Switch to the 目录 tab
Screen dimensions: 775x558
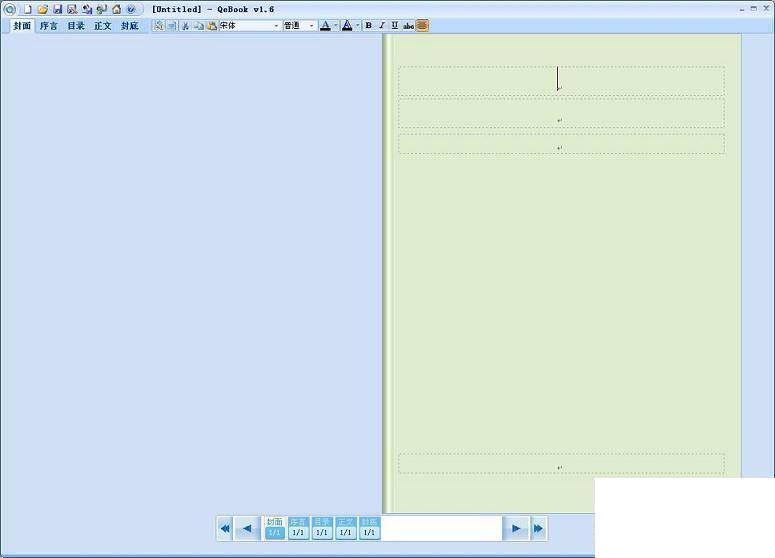76,26
